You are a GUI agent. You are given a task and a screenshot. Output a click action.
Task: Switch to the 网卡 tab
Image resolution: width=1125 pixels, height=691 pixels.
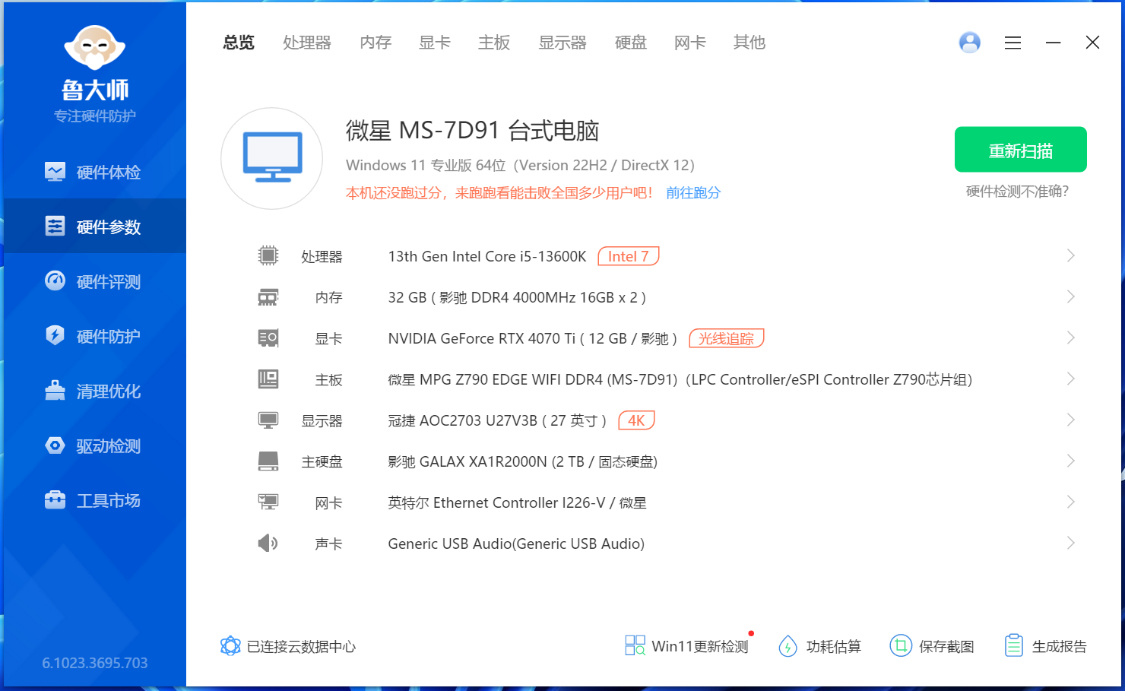tap(690, 42)
